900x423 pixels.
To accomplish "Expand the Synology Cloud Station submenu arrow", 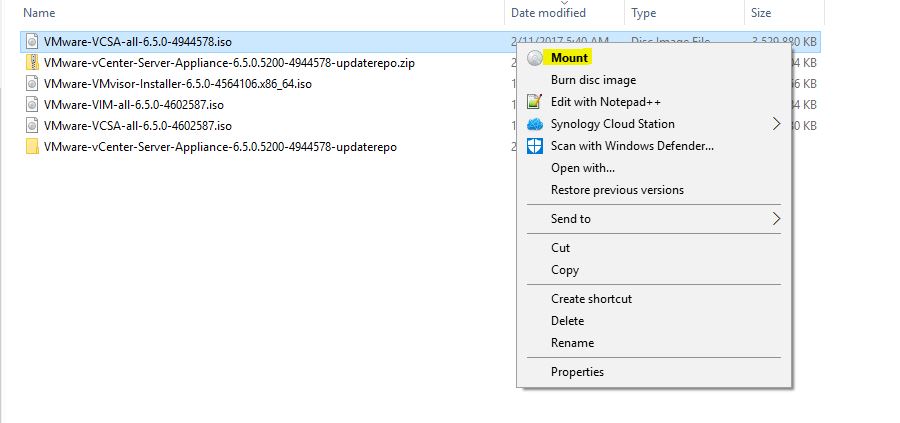I will click(x=777, y=124).
